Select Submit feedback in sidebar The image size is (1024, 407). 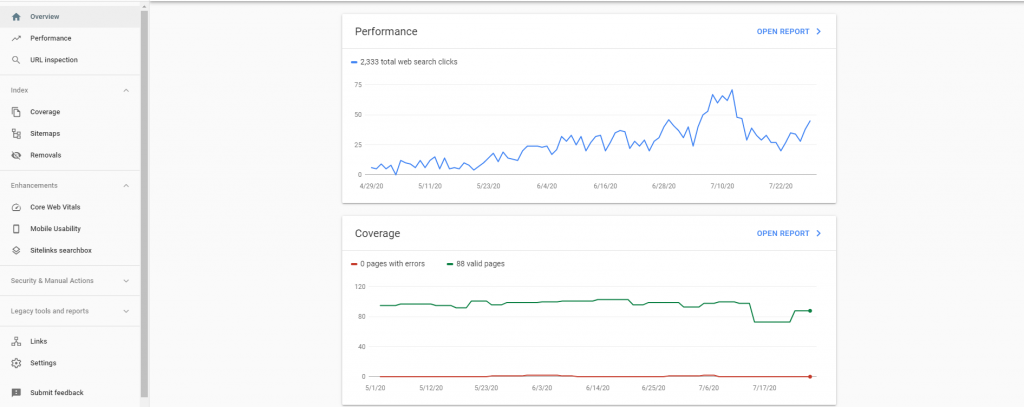coord(56,393)
